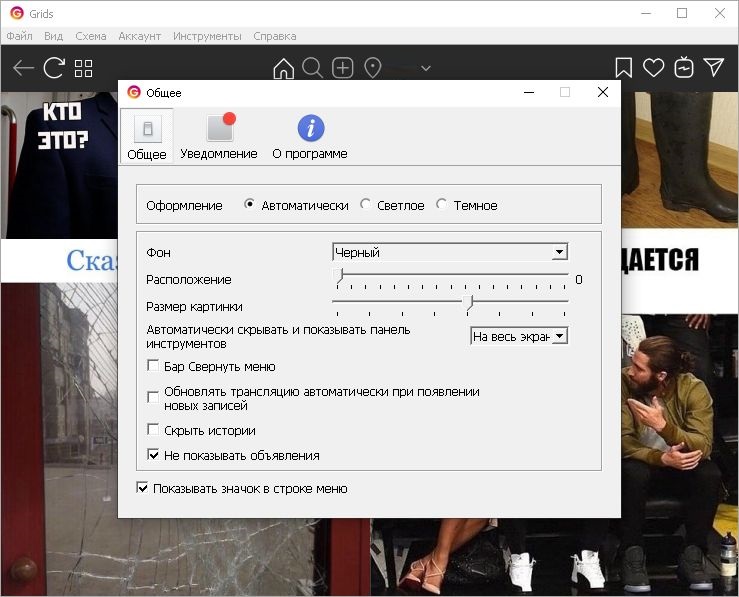This screenshot has height=597, width=739.
Task: Open the Home feed icon
Action: click(x=283, y=68)
